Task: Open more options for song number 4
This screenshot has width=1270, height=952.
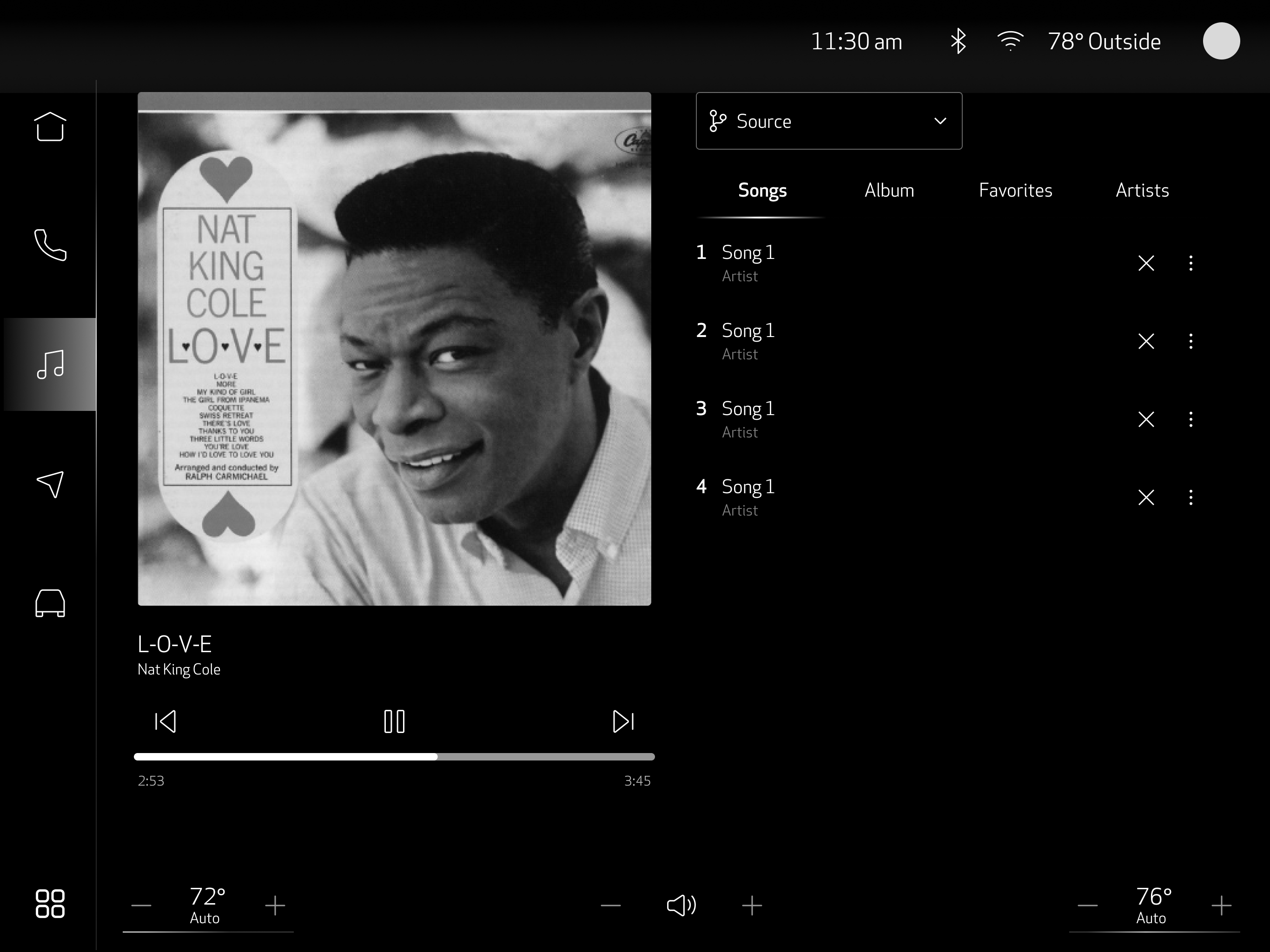Action: coord(1191,497)
